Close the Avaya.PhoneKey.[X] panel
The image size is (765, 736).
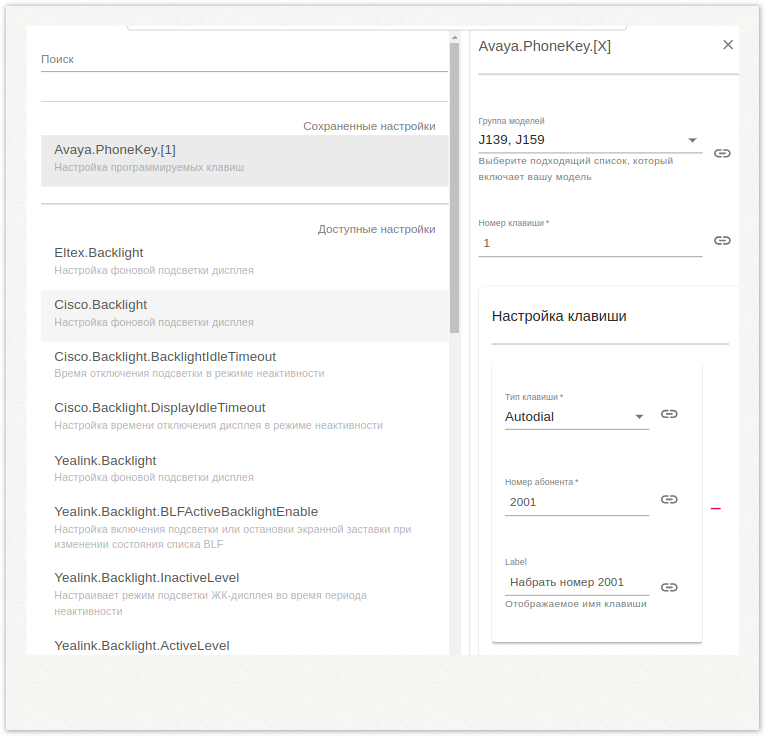[x=728, y=45]
